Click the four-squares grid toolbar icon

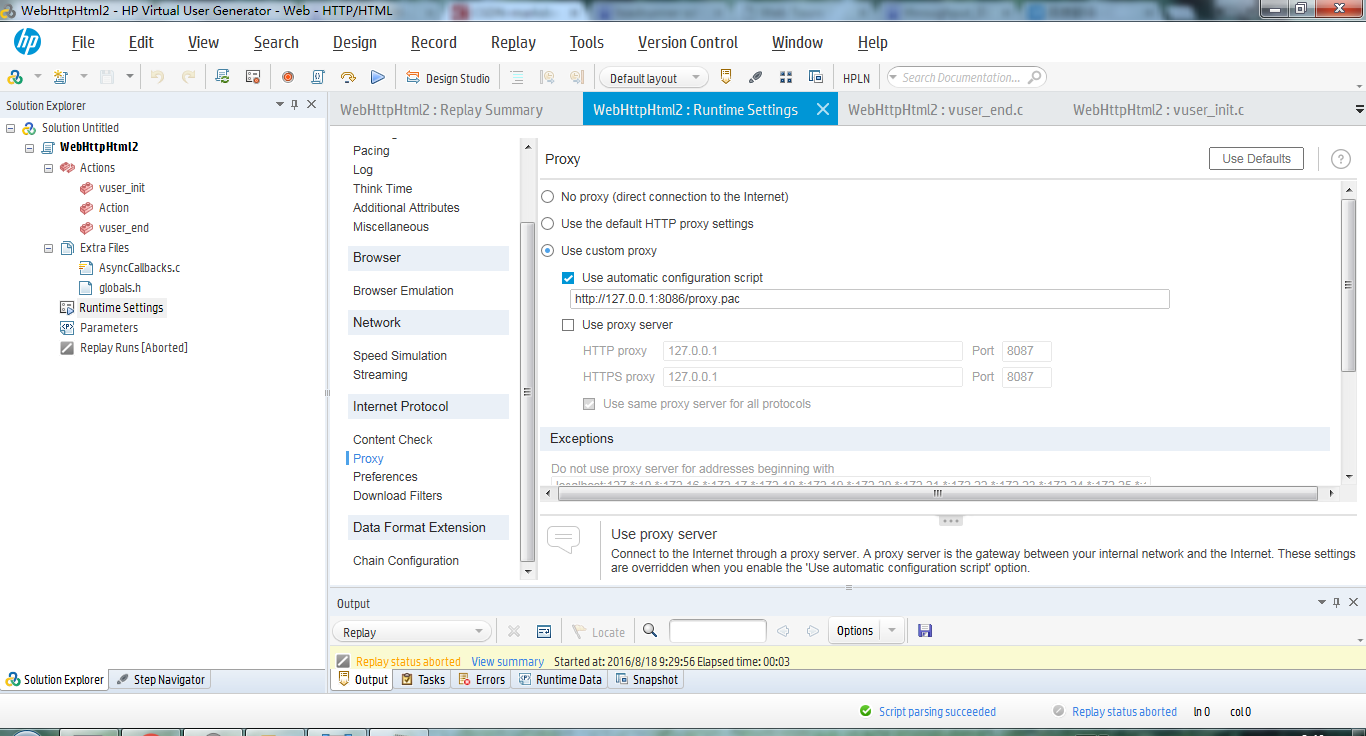[x=786, y=77]
